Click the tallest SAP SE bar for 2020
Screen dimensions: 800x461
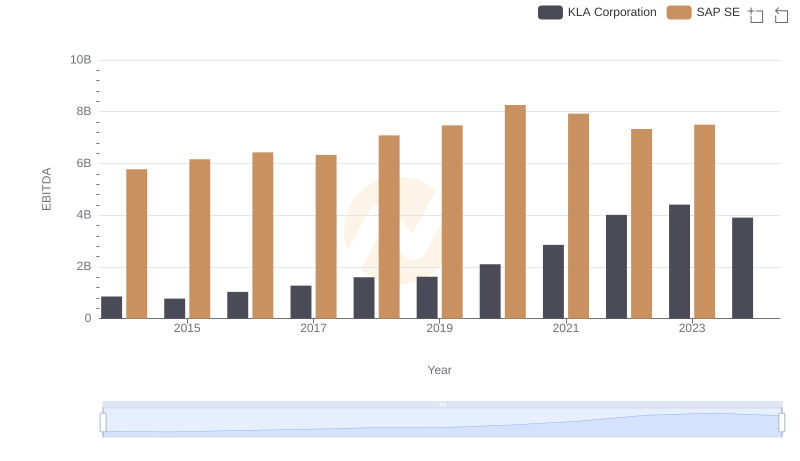point(515,212)
